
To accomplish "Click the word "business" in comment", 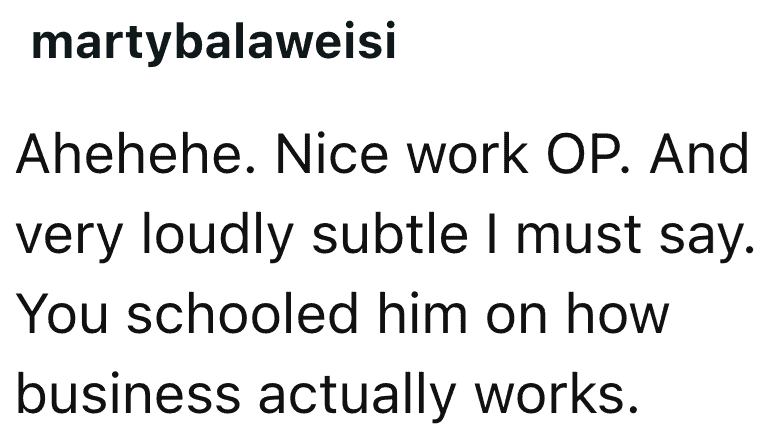I will tap(129, 393).
